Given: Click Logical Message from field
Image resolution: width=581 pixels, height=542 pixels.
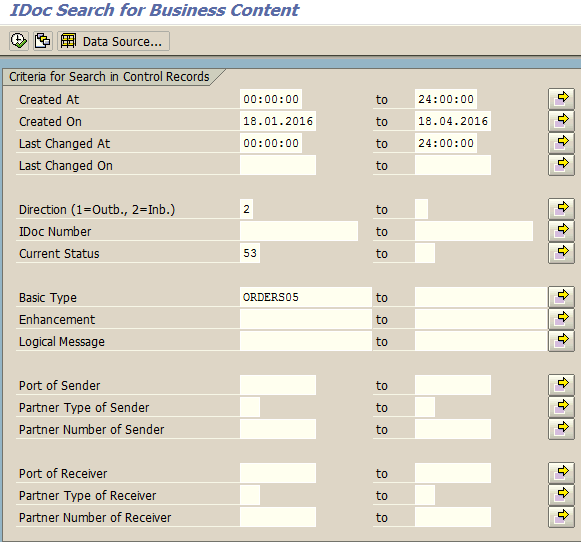Looking at the screenshot, I should click(306, 341).
